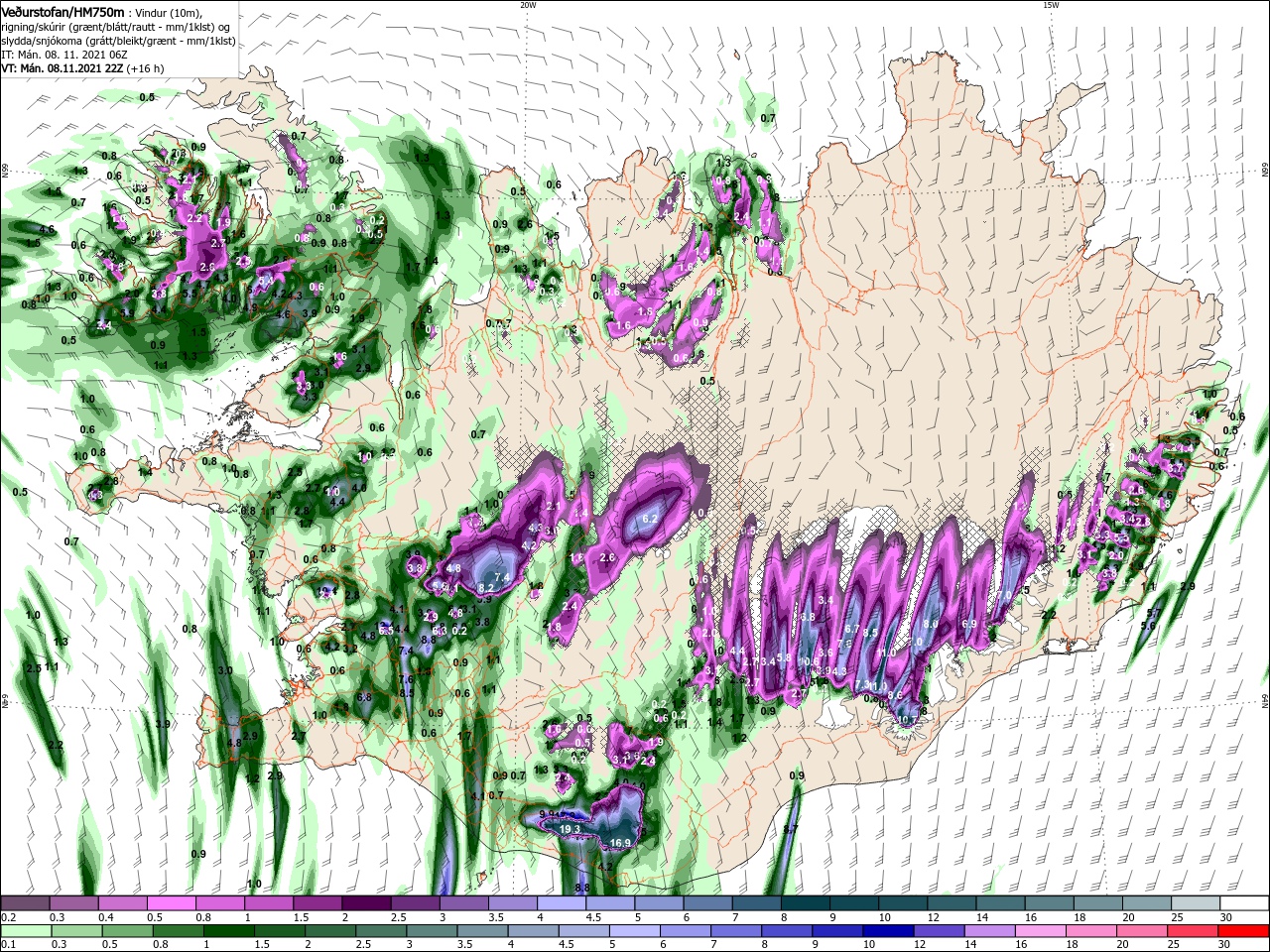The width and height of the screenshot is (1270, 952).
Task: Click the 10.7 value at the southern glacier edge
Action: [907, 720]
